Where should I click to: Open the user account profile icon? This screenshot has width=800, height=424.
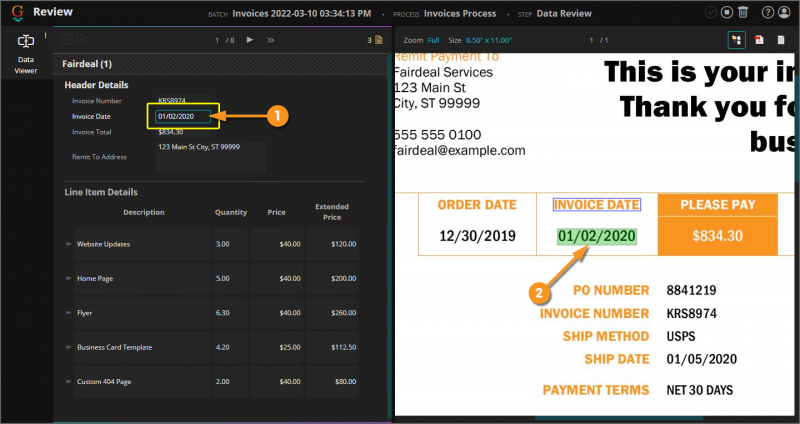[784, 12]
